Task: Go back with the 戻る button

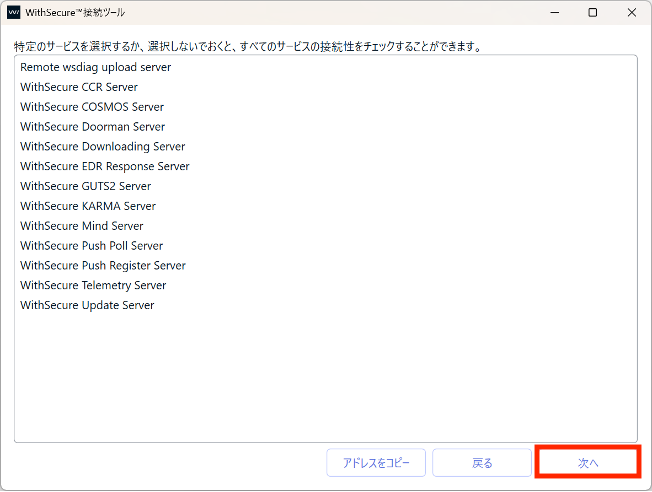Action: (x=482, y=462)
